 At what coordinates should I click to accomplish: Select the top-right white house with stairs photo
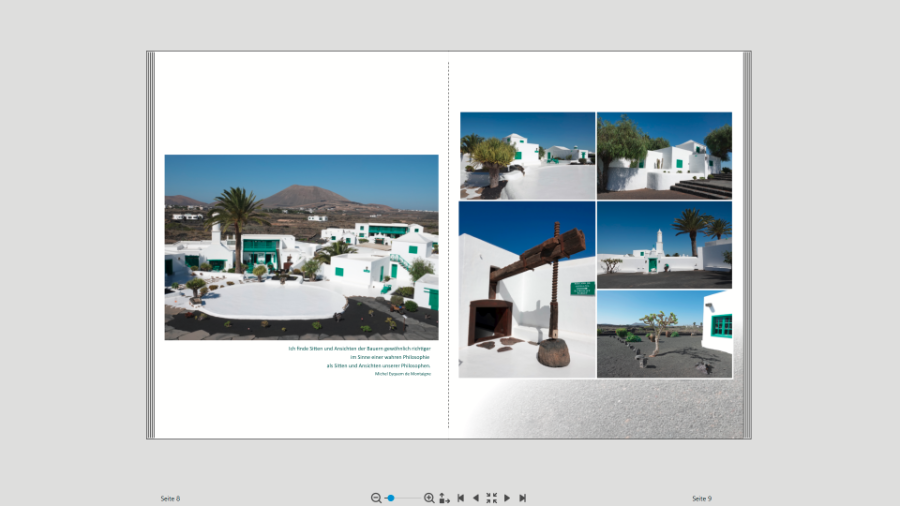(664, 155)
